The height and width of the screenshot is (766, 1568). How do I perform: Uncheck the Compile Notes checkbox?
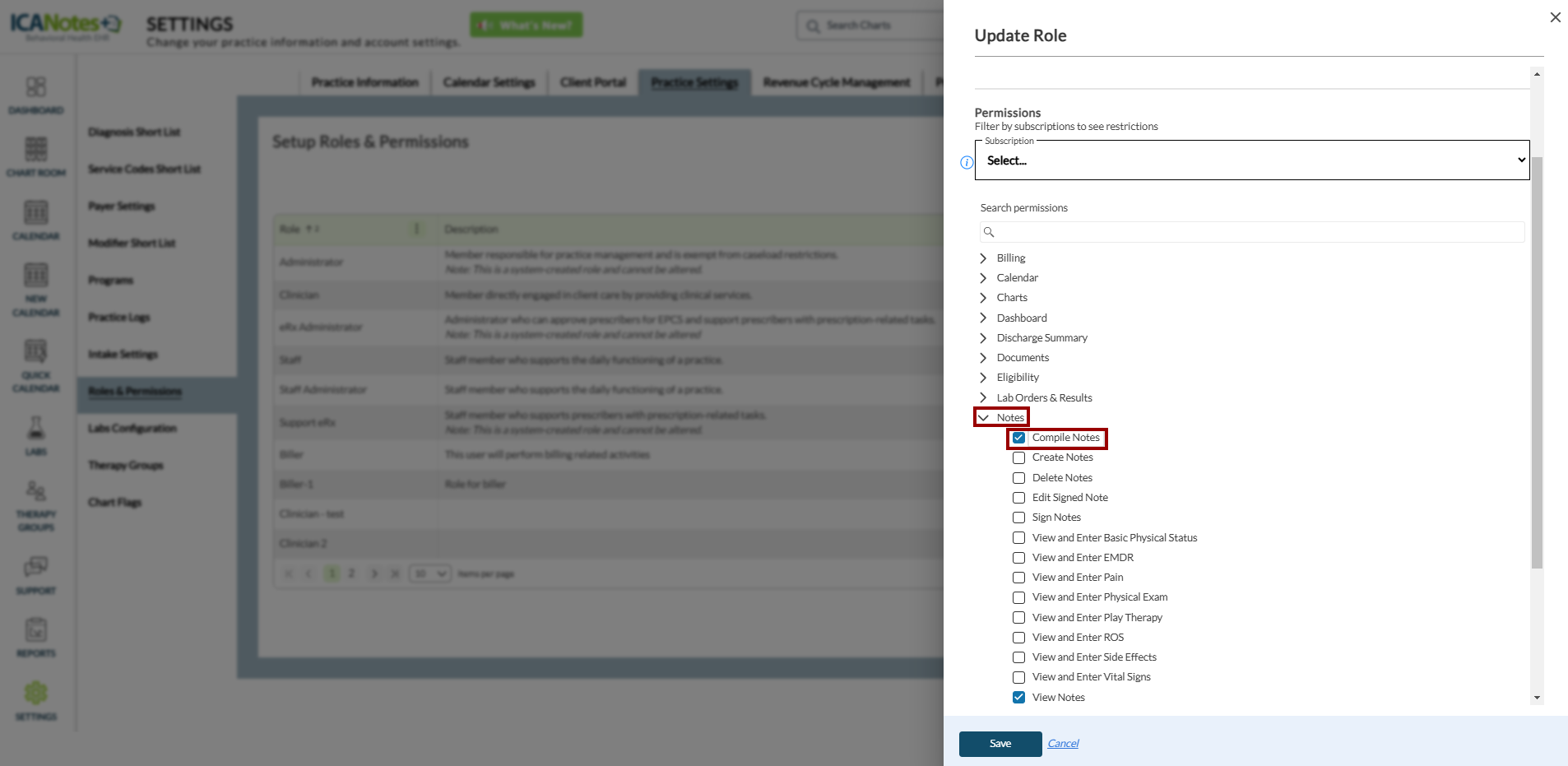1018,438
